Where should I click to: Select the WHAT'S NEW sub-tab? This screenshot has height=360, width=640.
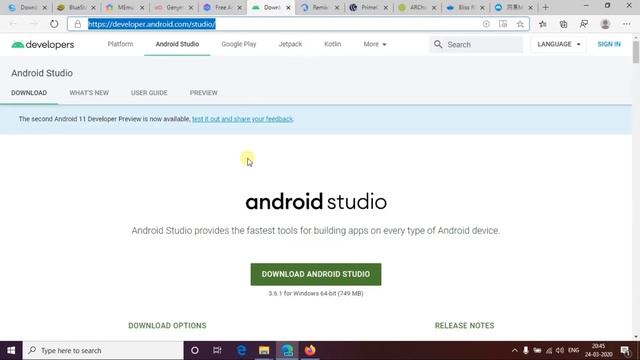tap(89, 93)
